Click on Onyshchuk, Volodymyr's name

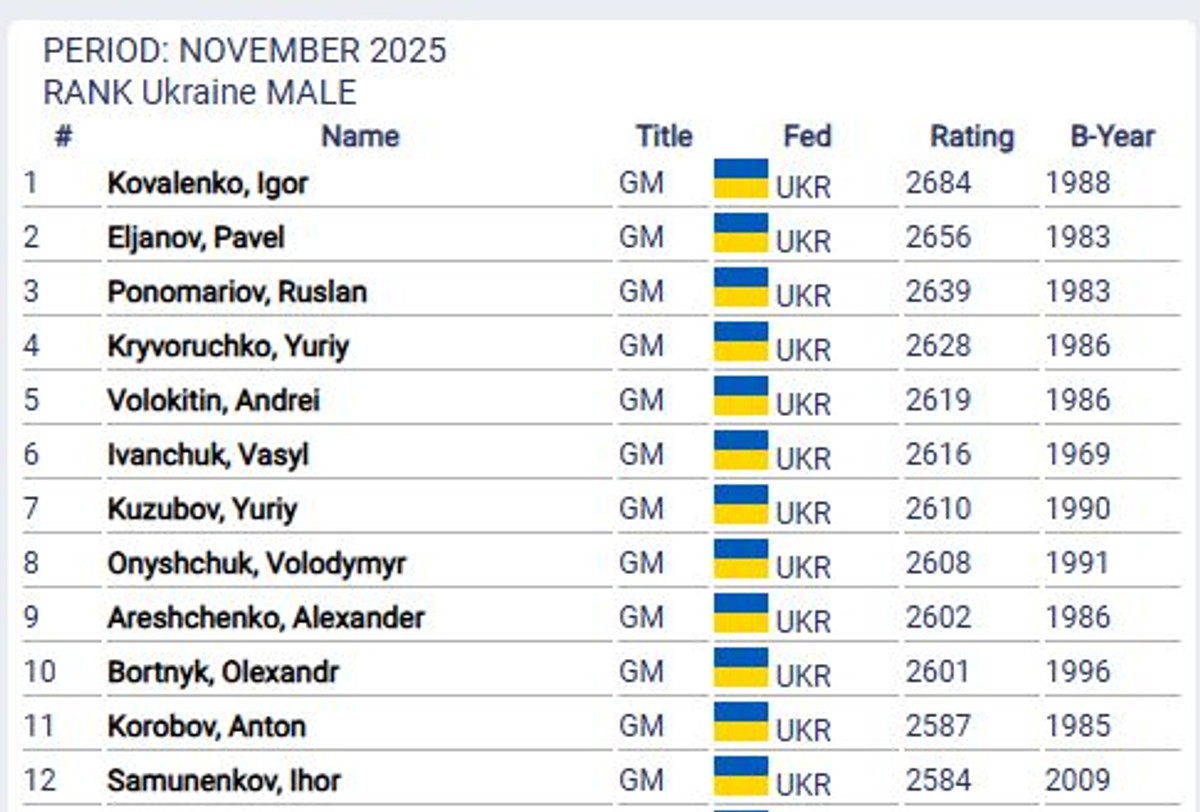click(256, 564)
